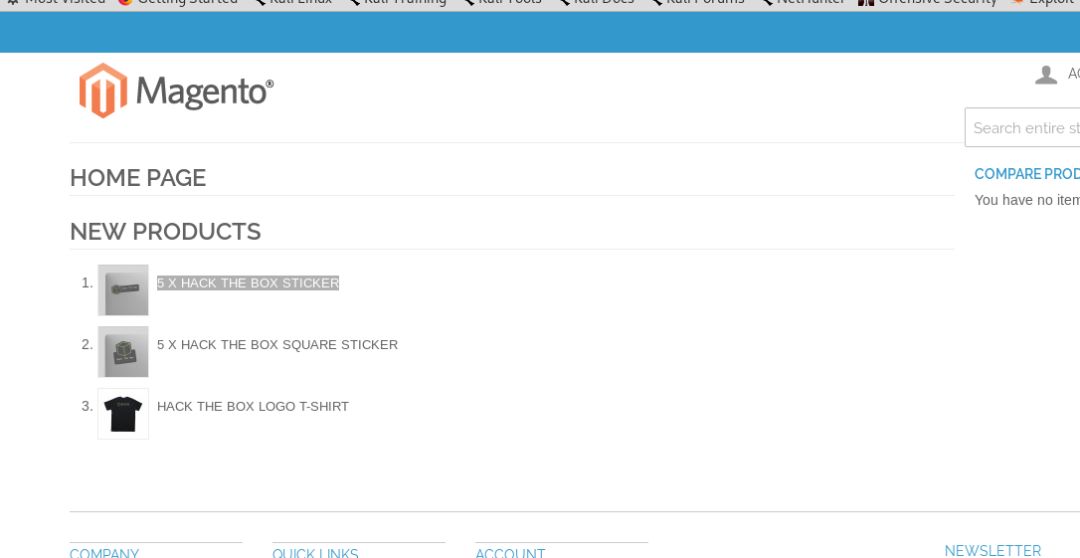Screen dimensions: 1080x558
Task: Open the Hack The Box Logo T-Shirt thumbnail
Action: coord(123,413)
